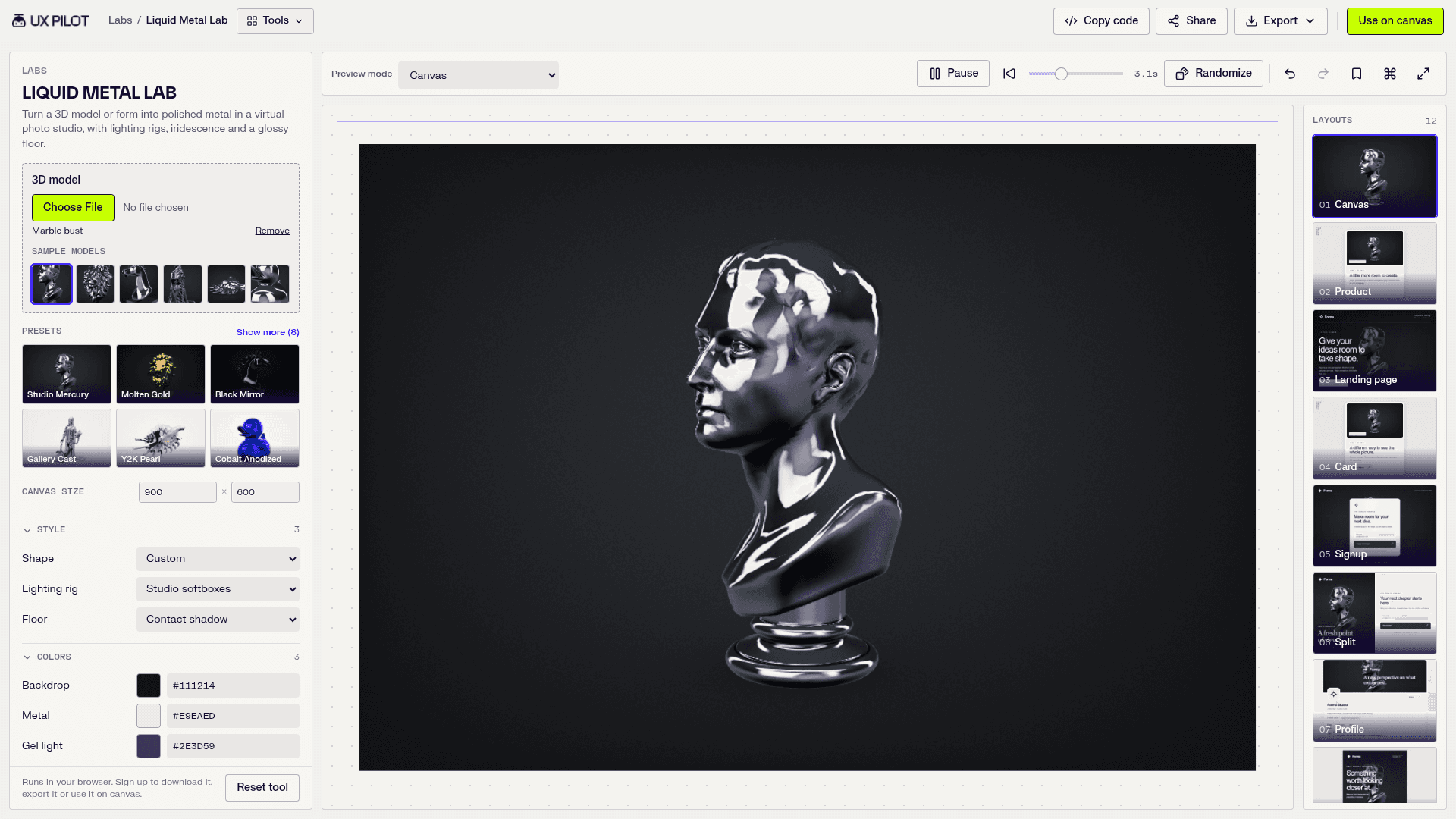
Task: Apply the Molten Gold preset
Action: pyautogui.click(x=161, y=374)
